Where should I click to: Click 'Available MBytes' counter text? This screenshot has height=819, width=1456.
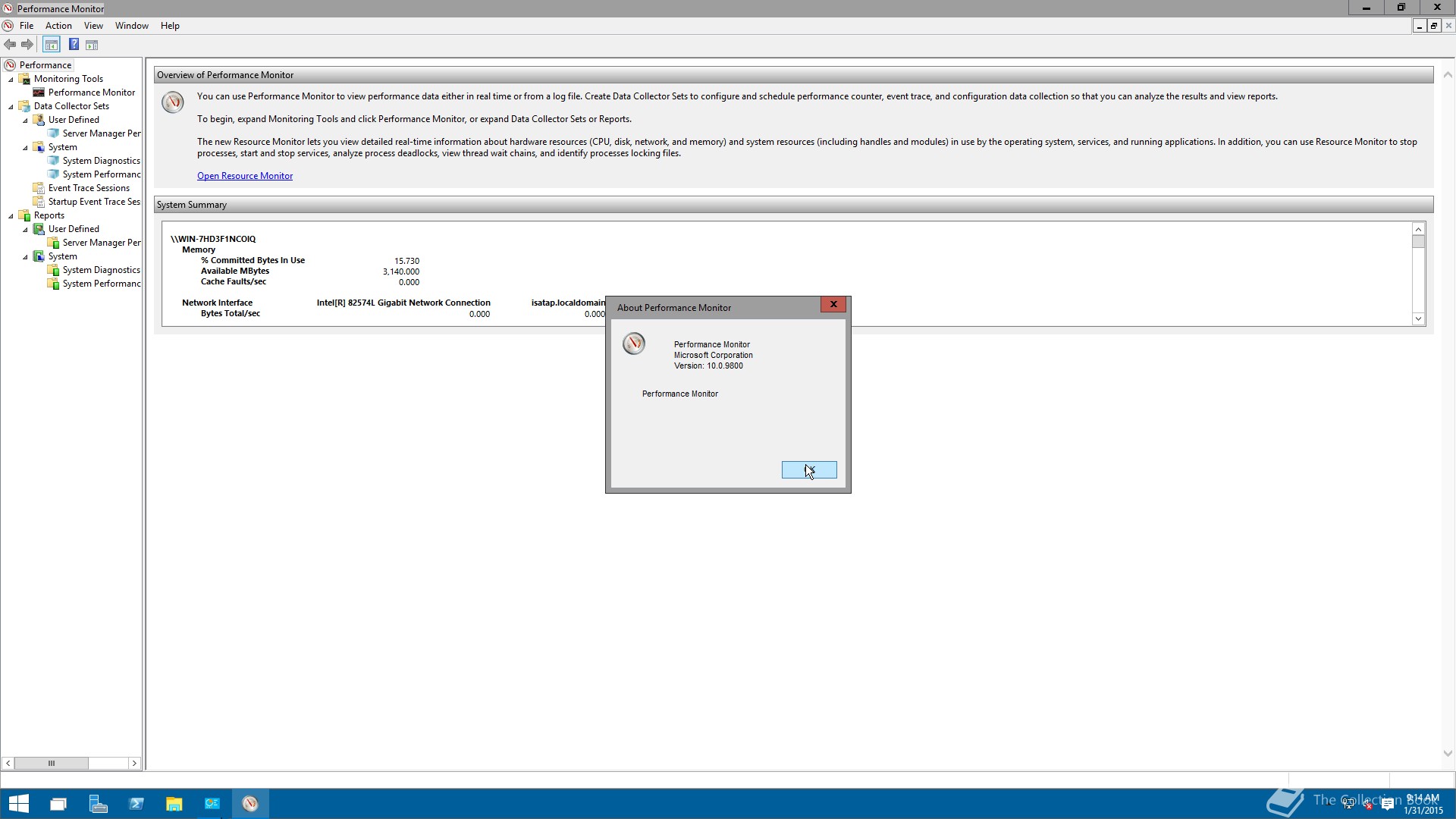235,271
